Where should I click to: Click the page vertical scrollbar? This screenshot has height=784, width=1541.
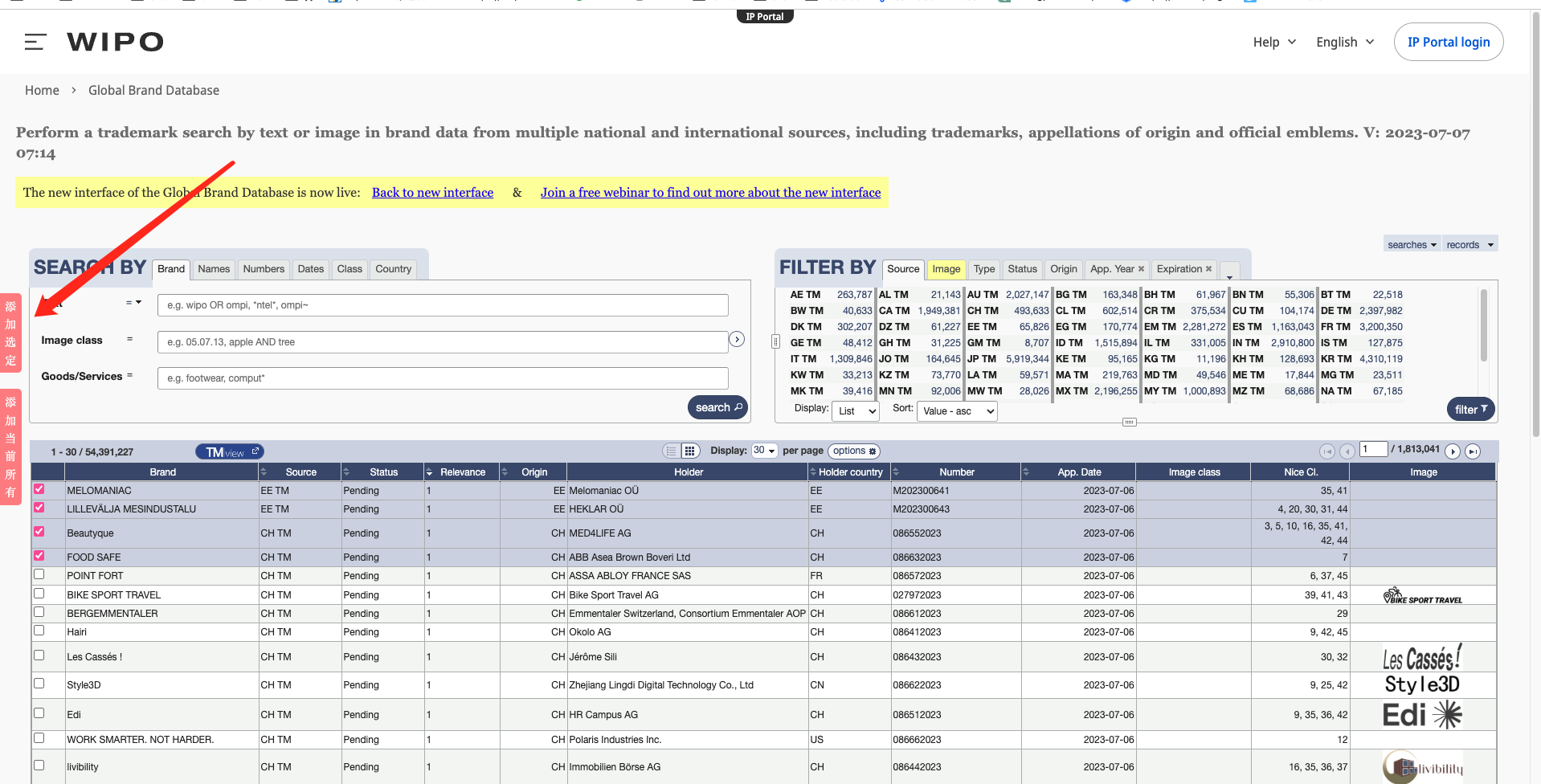pos(1535,225)
